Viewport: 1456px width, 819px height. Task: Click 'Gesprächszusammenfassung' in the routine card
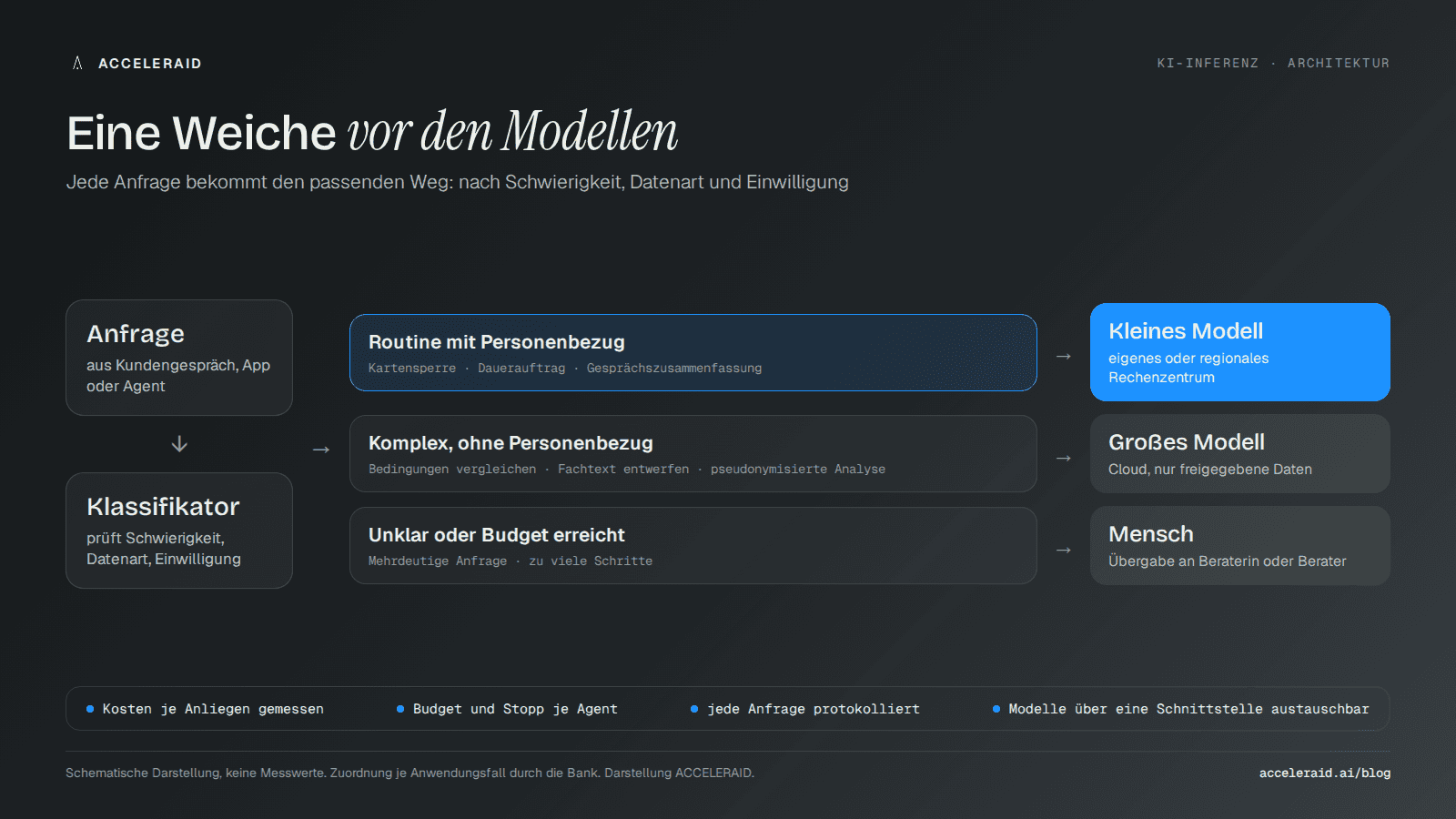674,369
